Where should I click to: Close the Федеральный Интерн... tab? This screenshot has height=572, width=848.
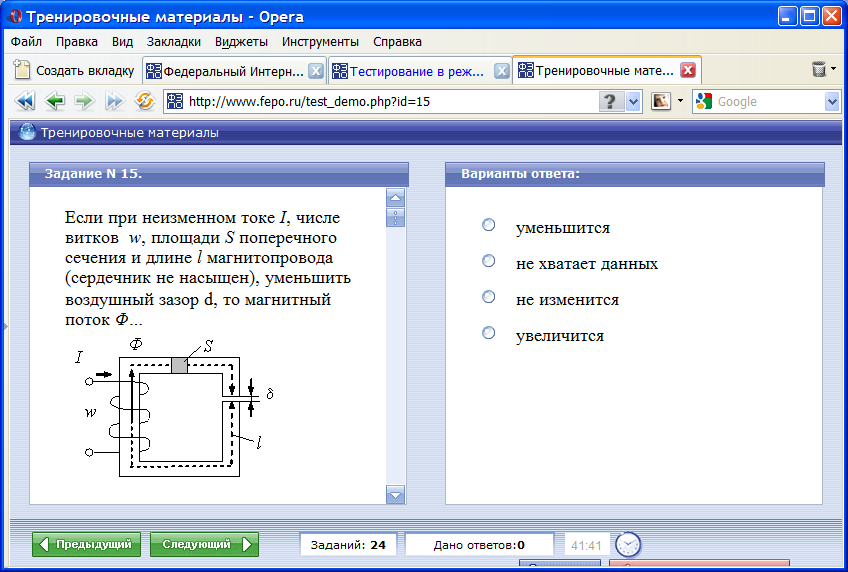pos(316,71)
